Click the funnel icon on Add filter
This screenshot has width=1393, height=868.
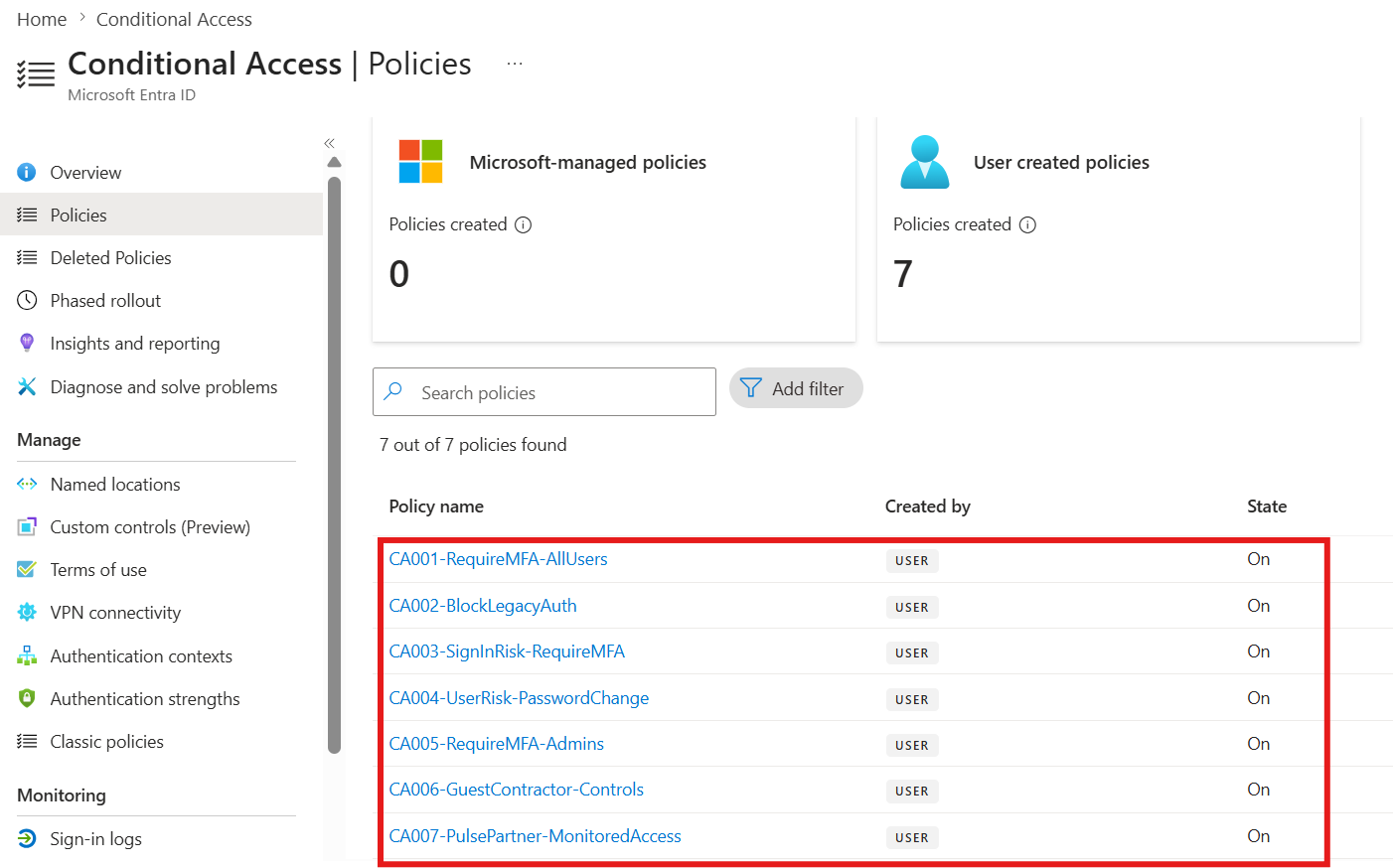[x=751, y=388]
